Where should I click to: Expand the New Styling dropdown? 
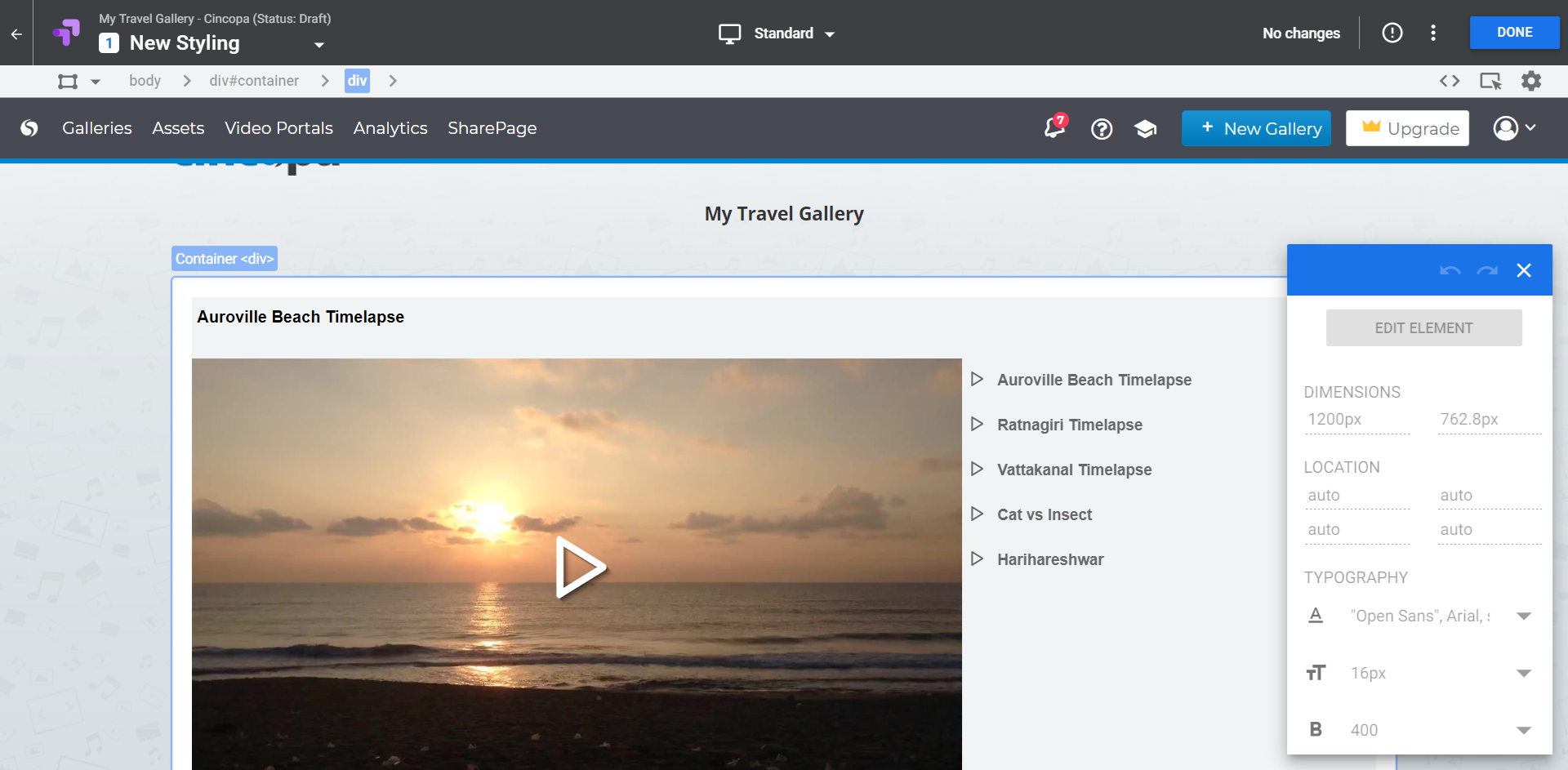pyautogui.click(x=319, y=45)
